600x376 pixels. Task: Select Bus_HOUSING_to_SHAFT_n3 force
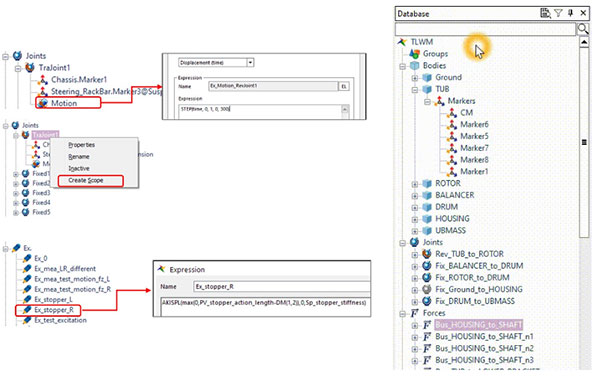[x=484, y=360]
